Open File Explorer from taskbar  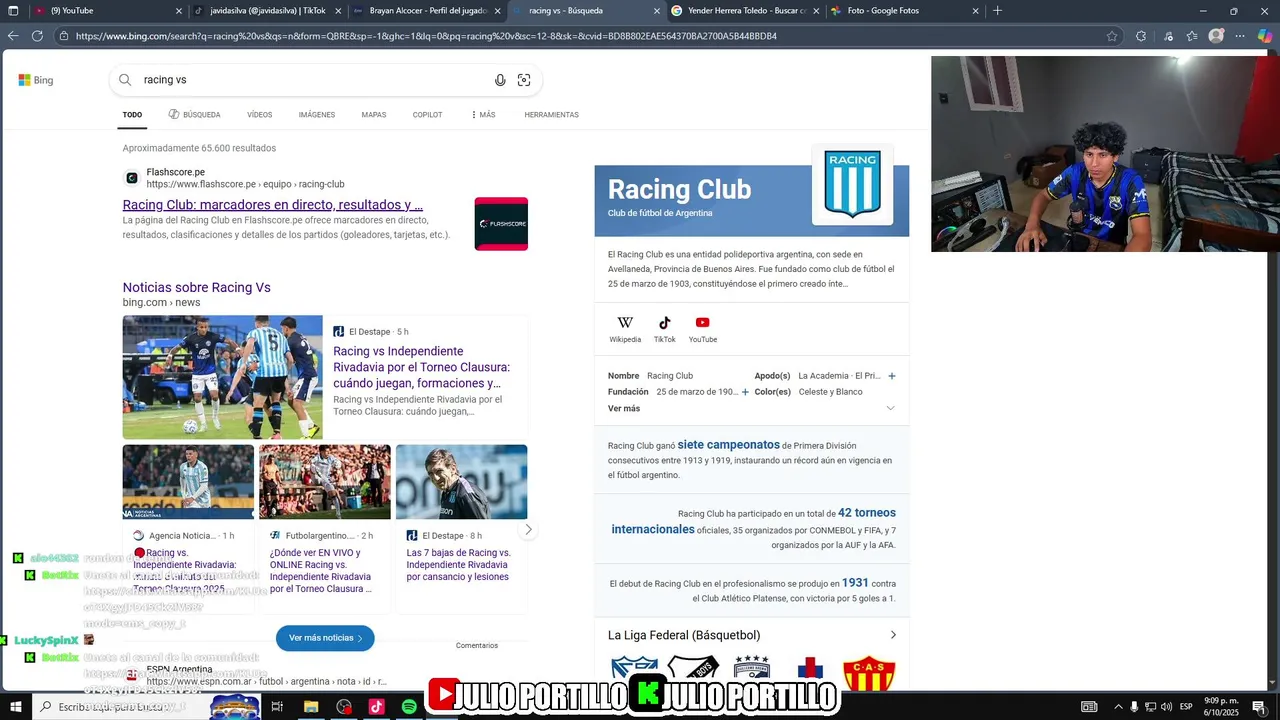[311, 707]
